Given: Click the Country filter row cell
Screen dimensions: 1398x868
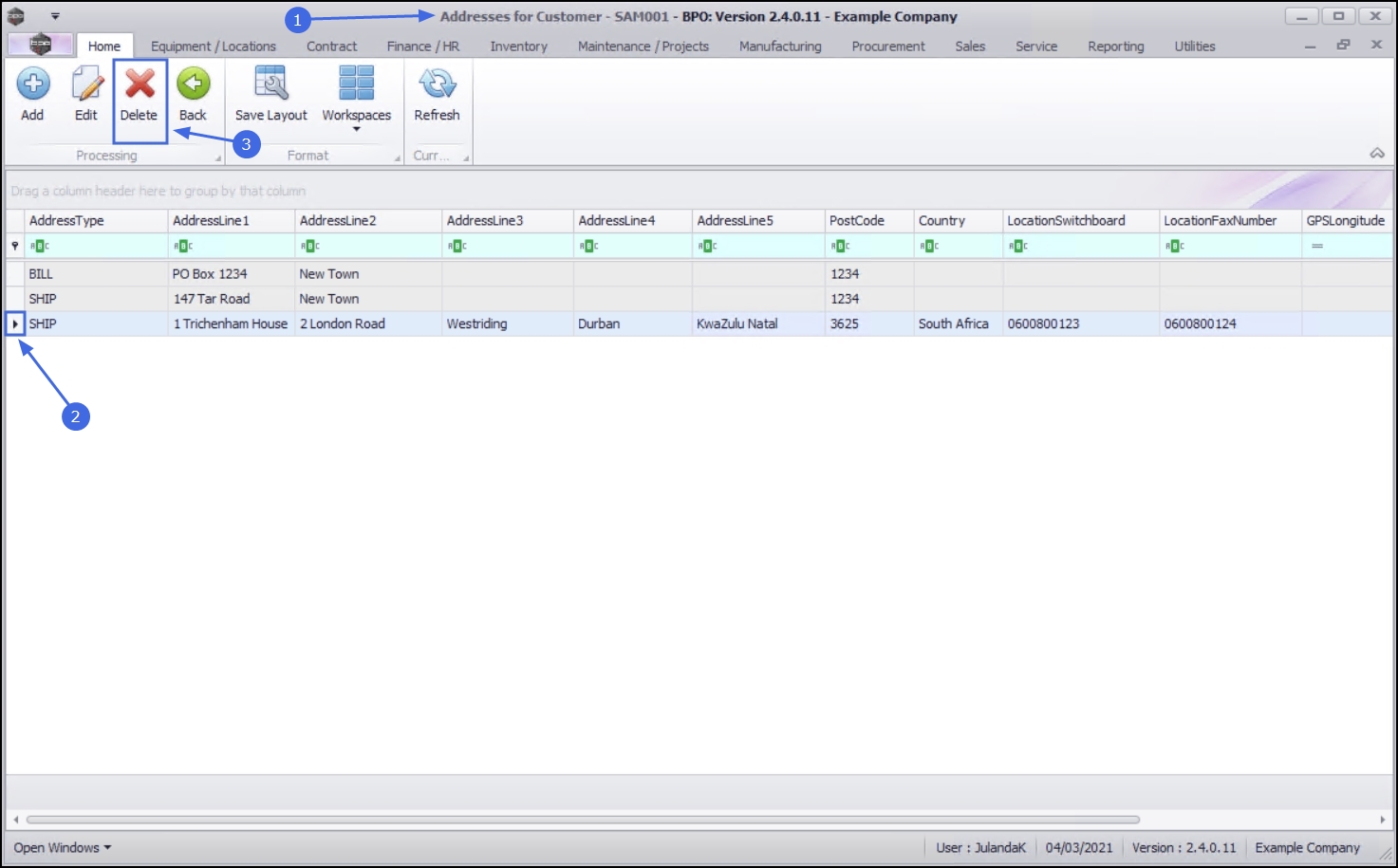Looking at the screenshot, I should [958, 246].
